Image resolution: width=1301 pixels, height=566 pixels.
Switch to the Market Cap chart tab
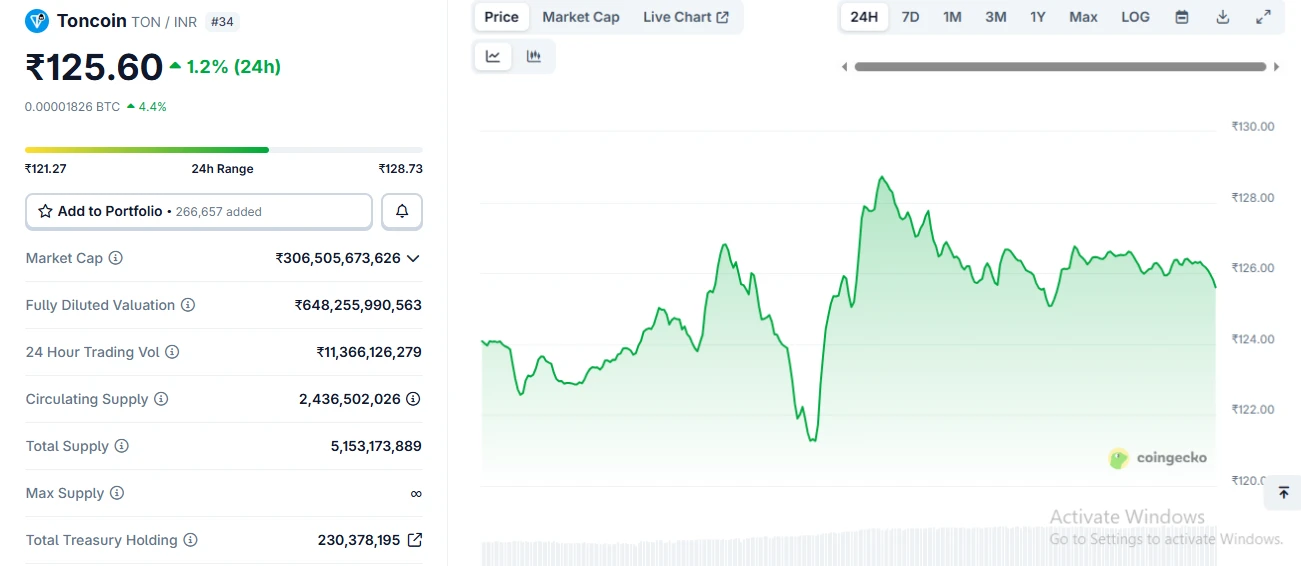tap(581, 17)
